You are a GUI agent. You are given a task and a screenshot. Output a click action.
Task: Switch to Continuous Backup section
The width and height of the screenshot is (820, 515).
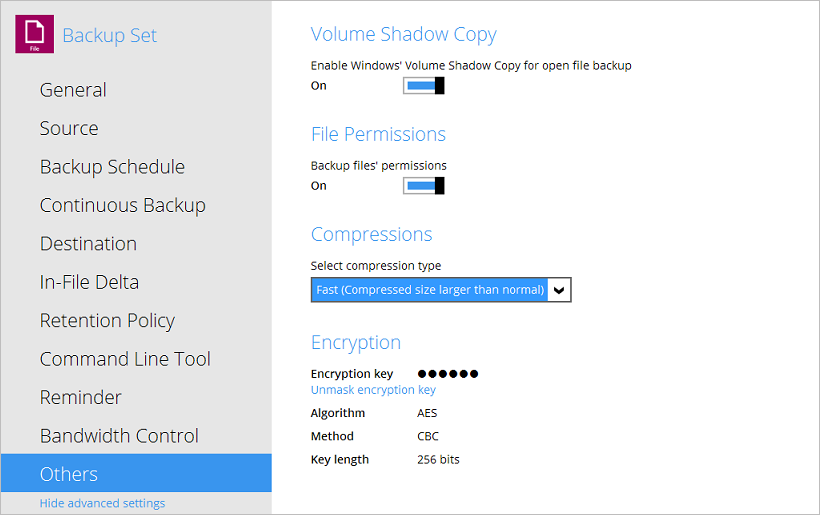click(122, 205)
